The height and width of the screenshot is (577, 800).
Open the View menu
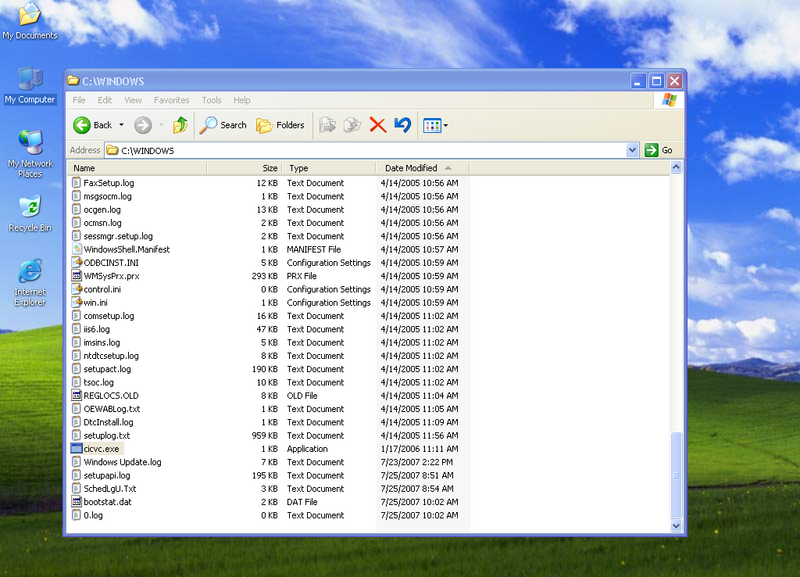click(x=133, y=100)
